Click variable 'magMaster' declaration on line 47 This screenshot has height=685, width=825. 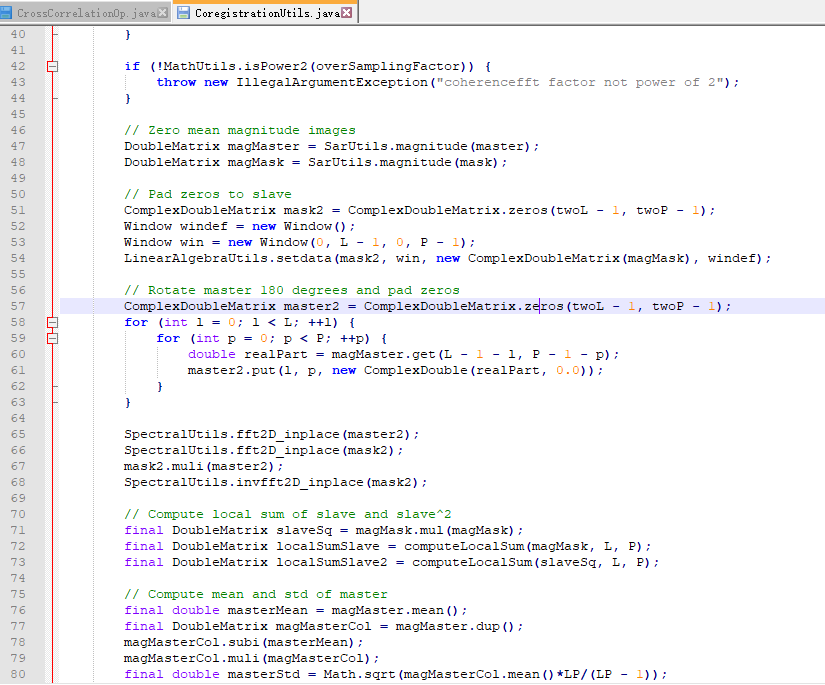(x=264, y=146)
